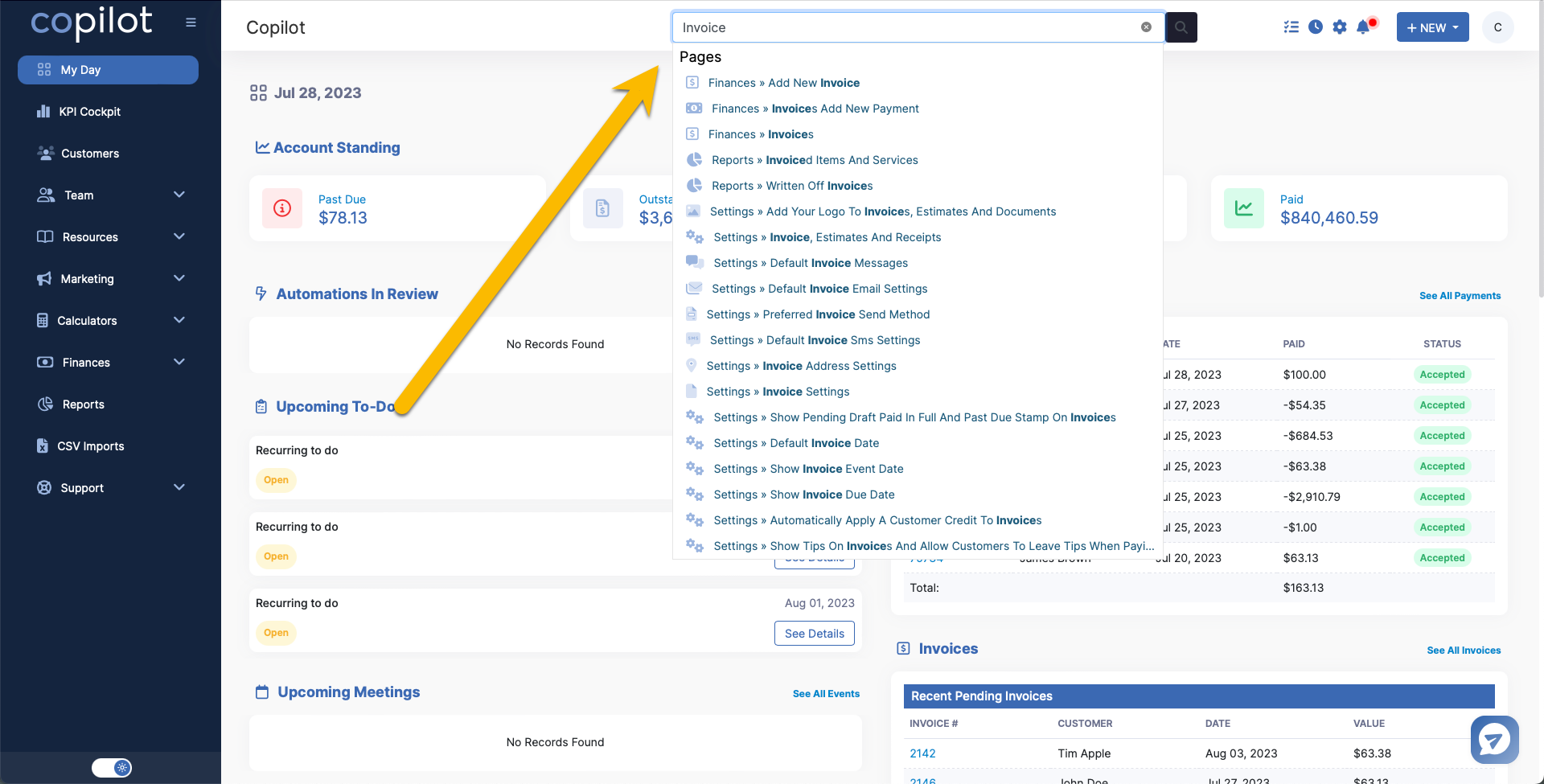Open Settings » Default Invoice Messages
The width and height of the screenshot is (1544, 784).
[810, 263]
